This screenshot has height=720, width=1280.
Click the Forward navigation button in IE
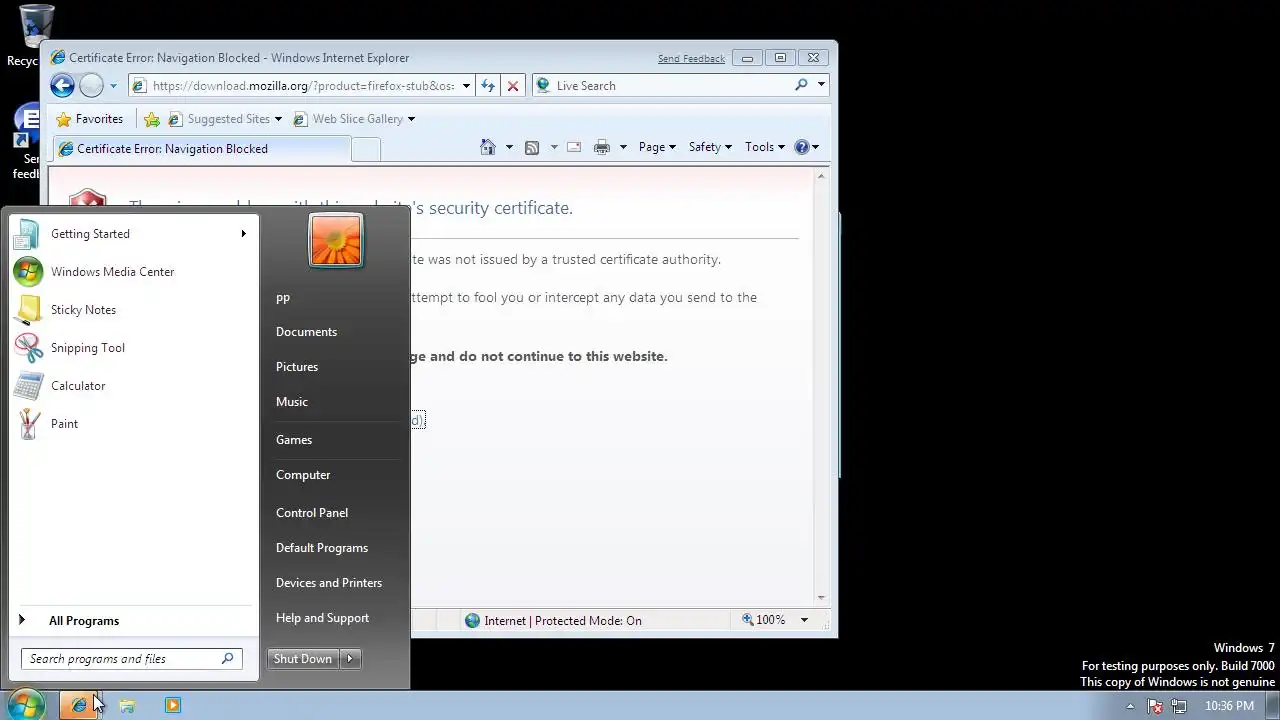pyautogui.click(x=91, y=85)
